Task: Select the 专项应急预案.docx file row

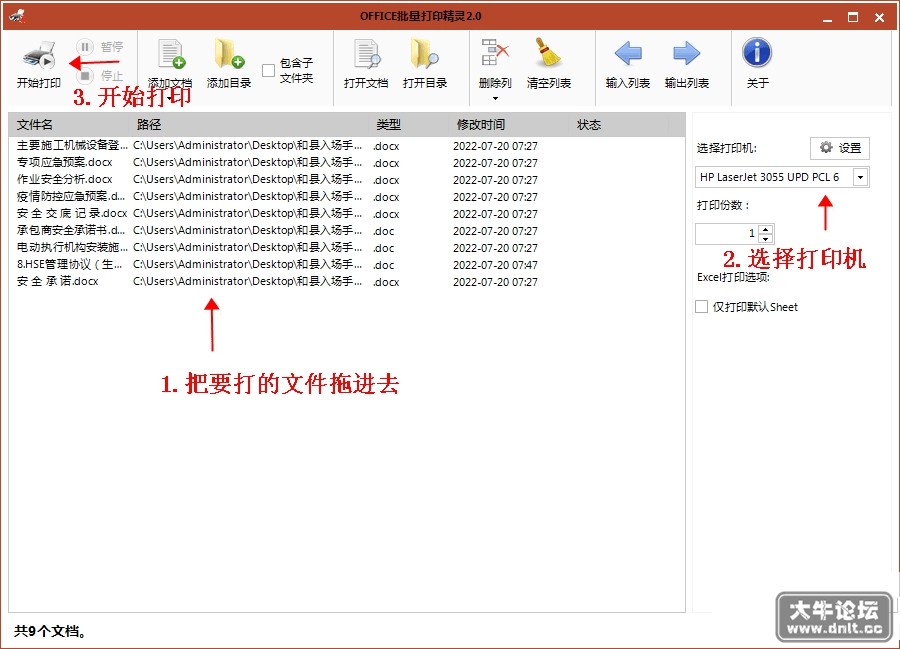Action: click(347, 162)
